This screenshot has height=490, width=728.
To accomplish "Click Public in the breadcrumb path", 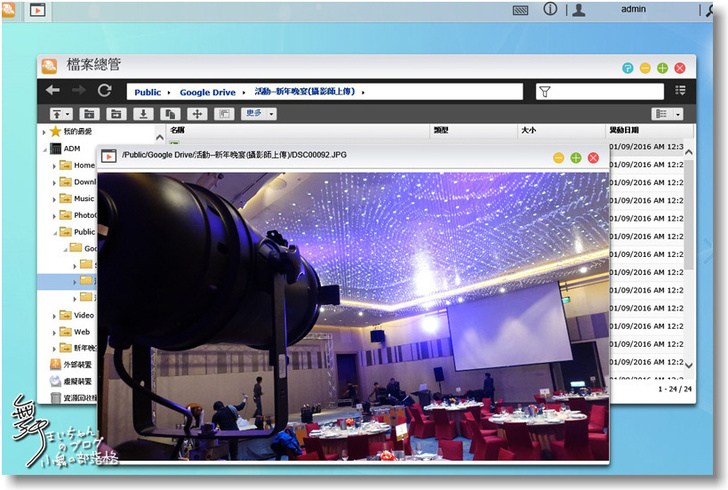I will (x=147, y=92).
